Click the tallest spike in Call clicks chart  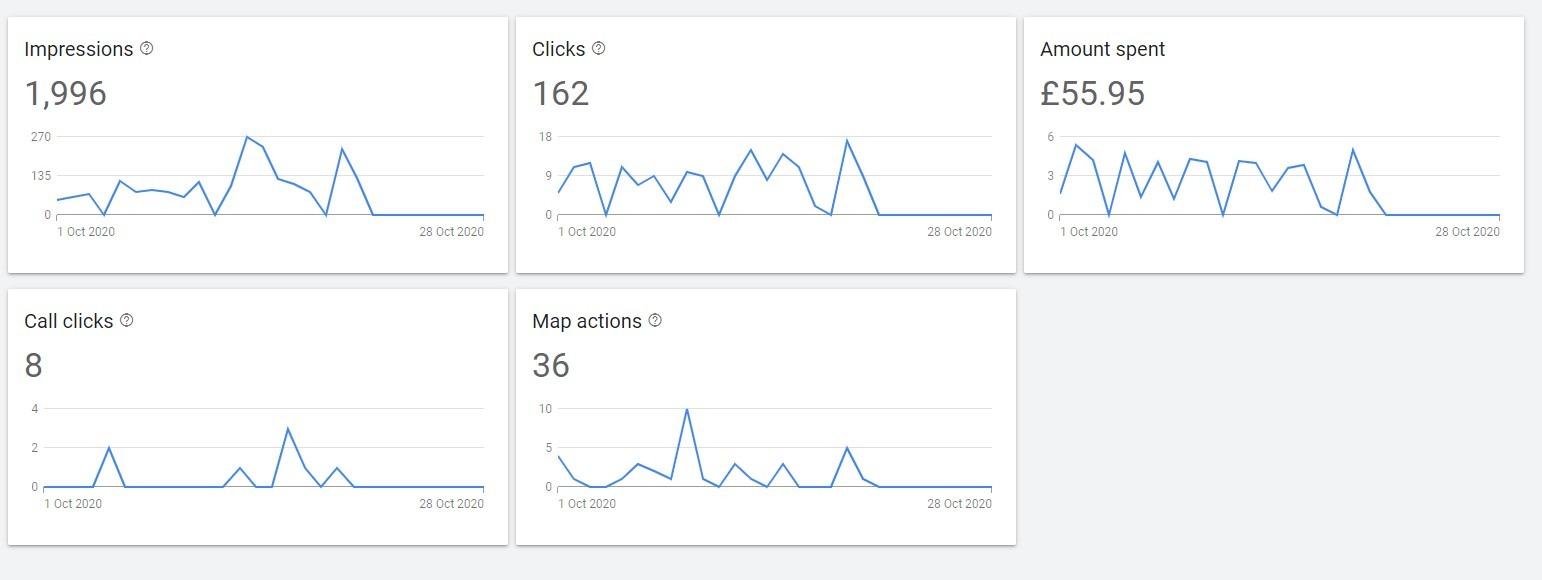288,429
